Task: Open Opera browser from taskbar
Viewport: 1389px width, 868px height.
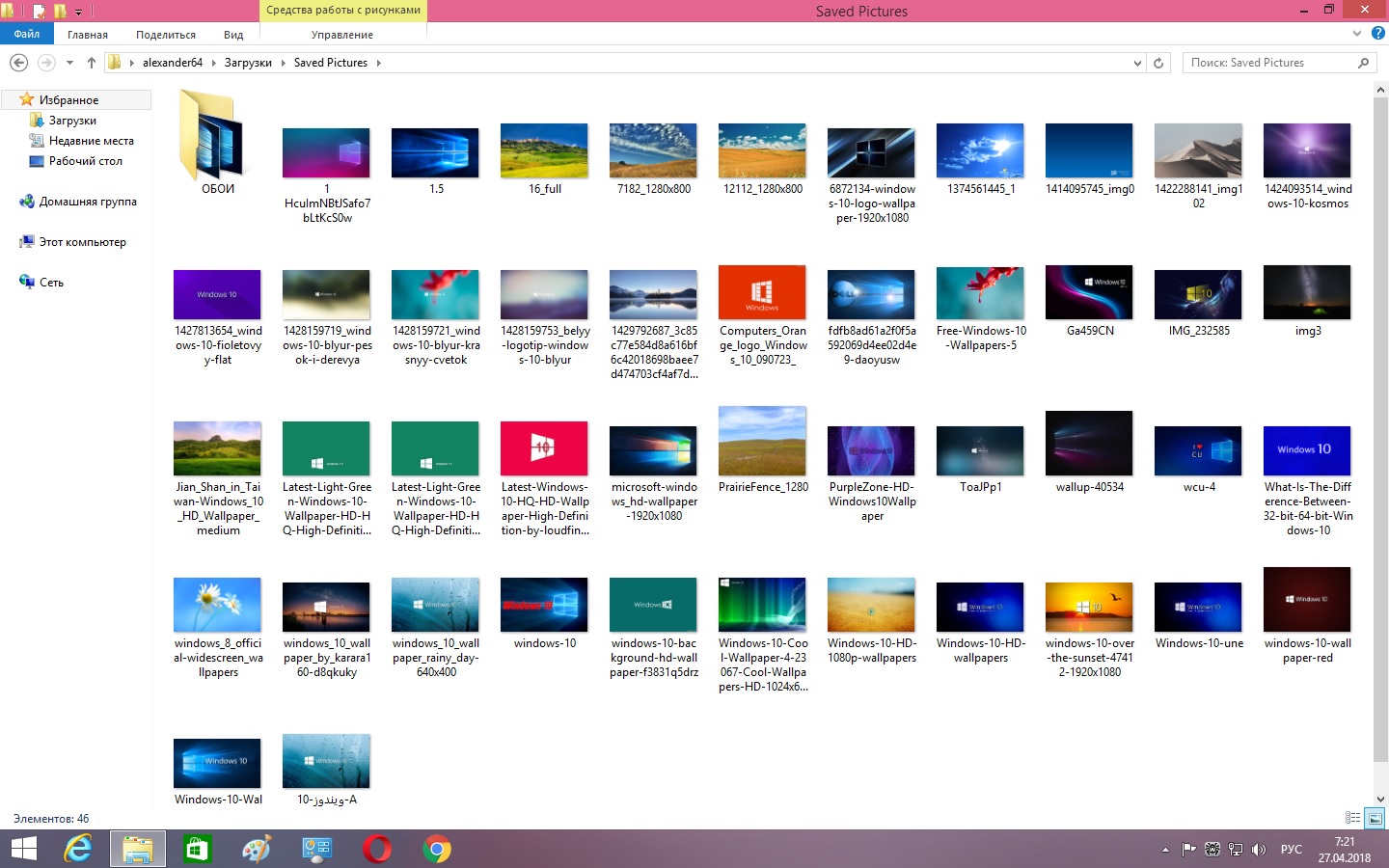Action: [x=377, y=849]
